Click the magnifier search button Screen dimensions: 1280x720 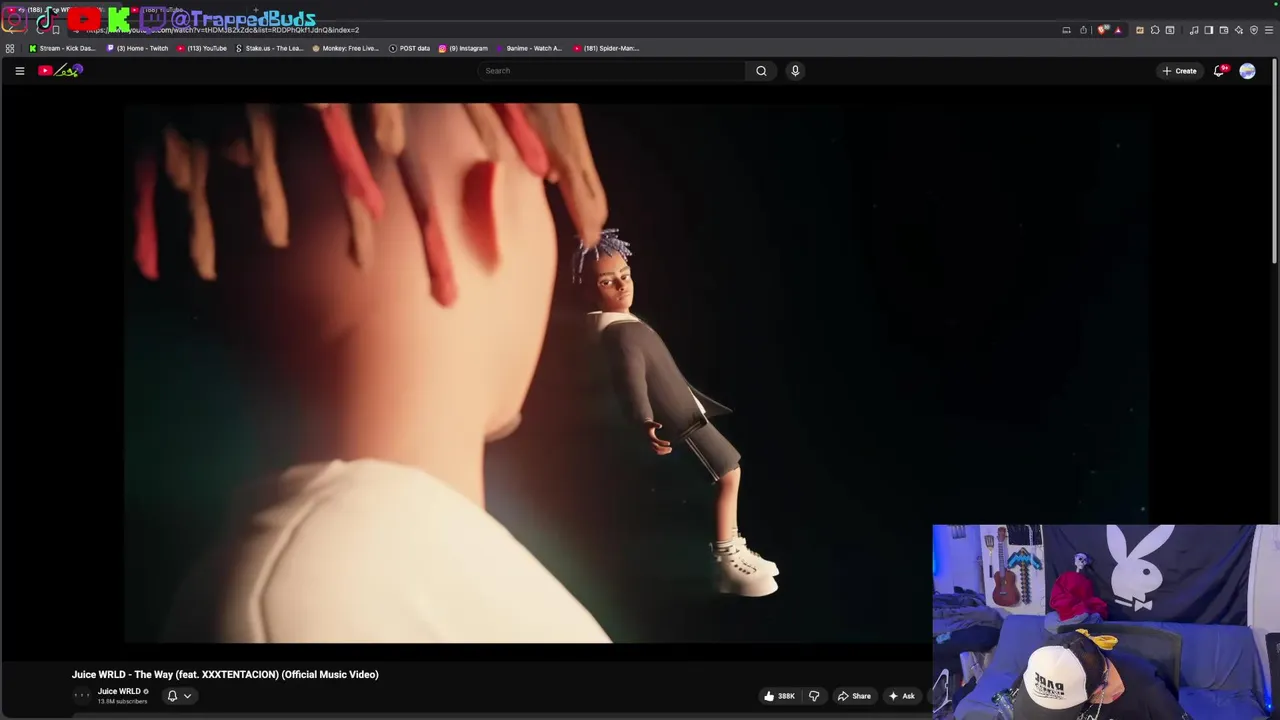[761, 71]
